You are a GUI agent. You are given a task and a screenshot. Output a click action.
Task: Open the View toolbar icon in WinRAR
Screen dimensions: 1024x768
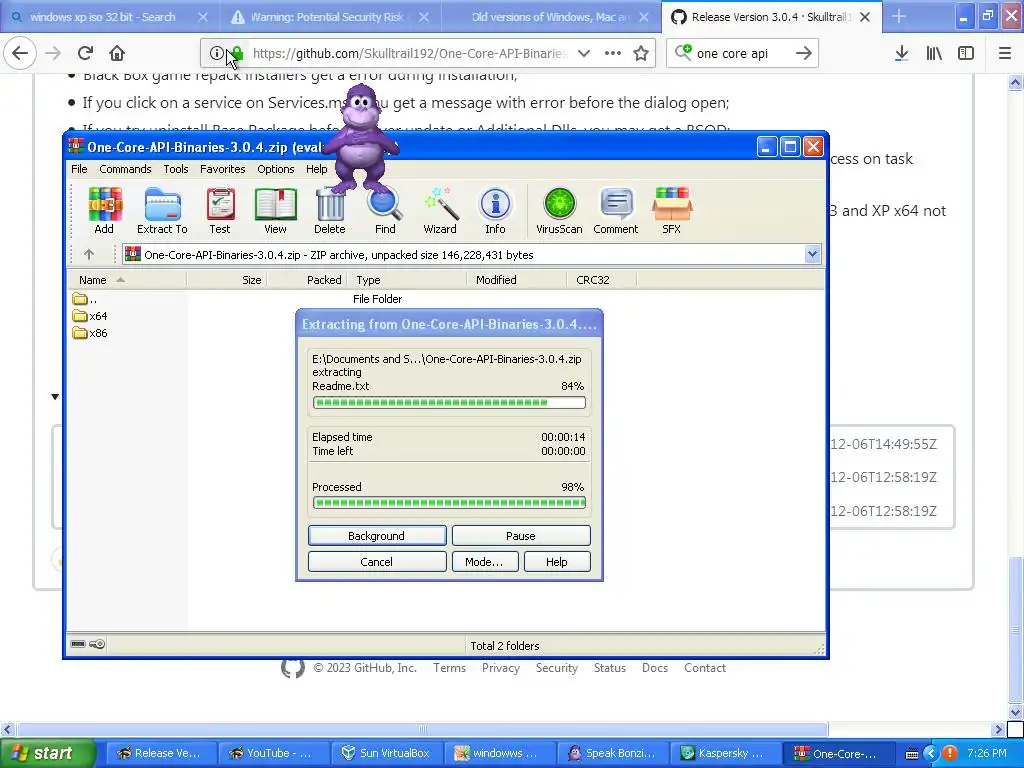(x=275, y=210)
